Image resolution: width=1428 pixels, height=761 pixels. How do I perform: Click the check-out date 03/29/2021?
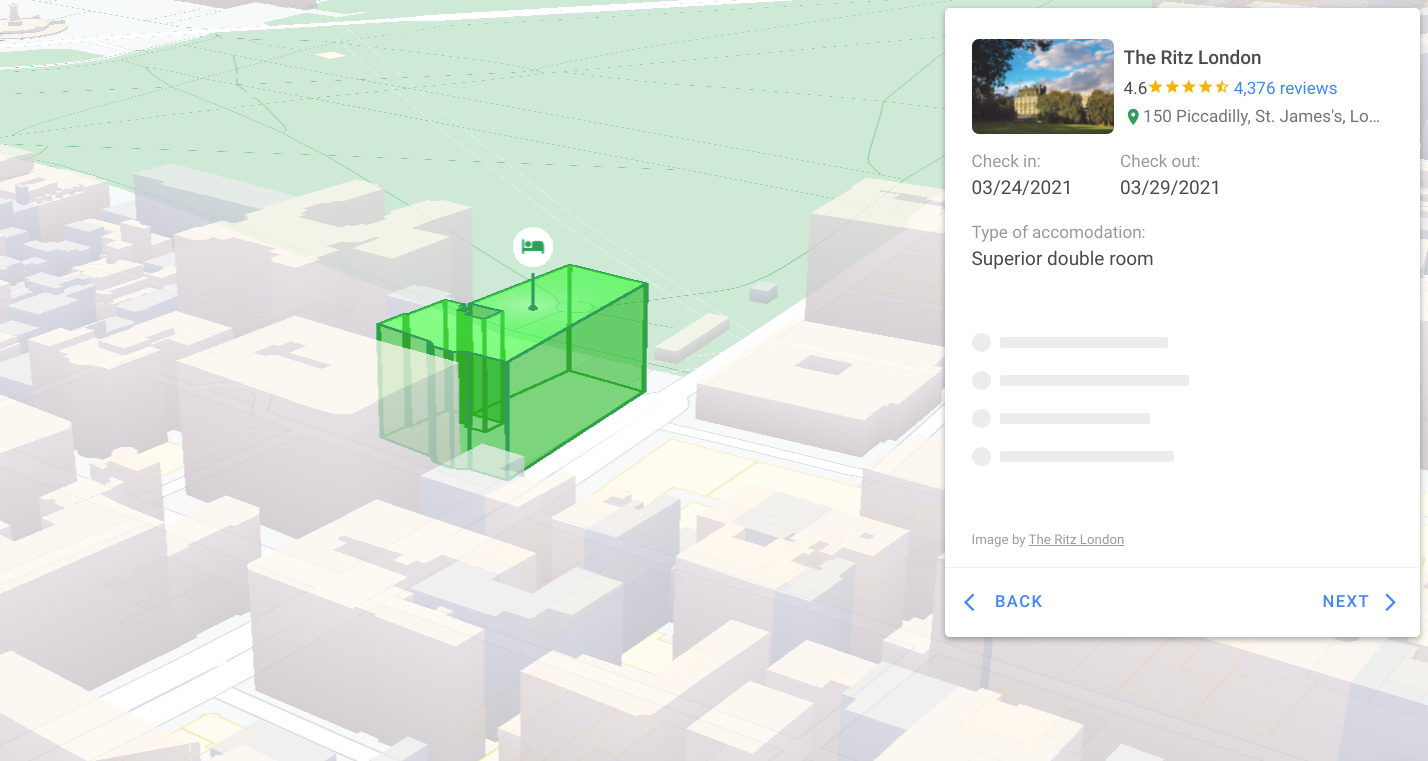1169,188
